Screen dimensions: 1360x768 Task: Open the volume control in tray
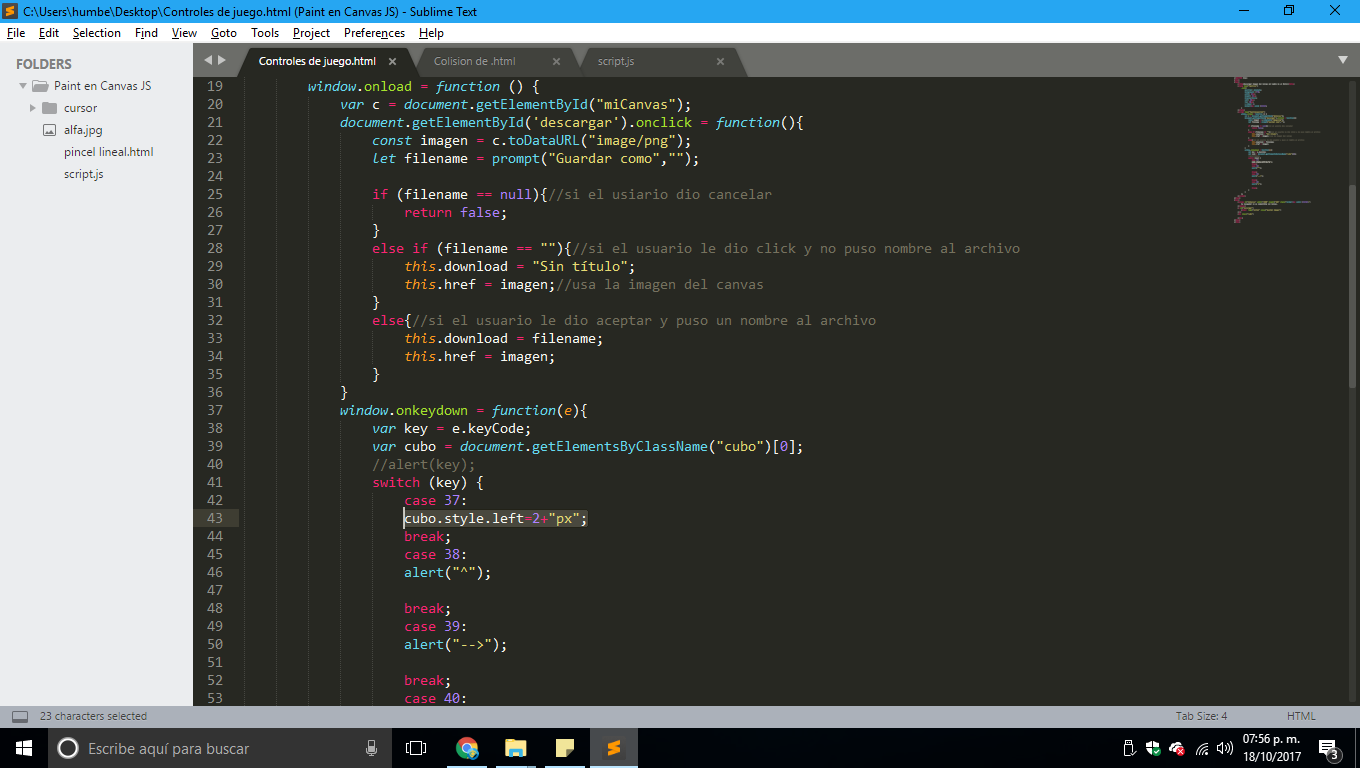click(x=1225, y=748)
